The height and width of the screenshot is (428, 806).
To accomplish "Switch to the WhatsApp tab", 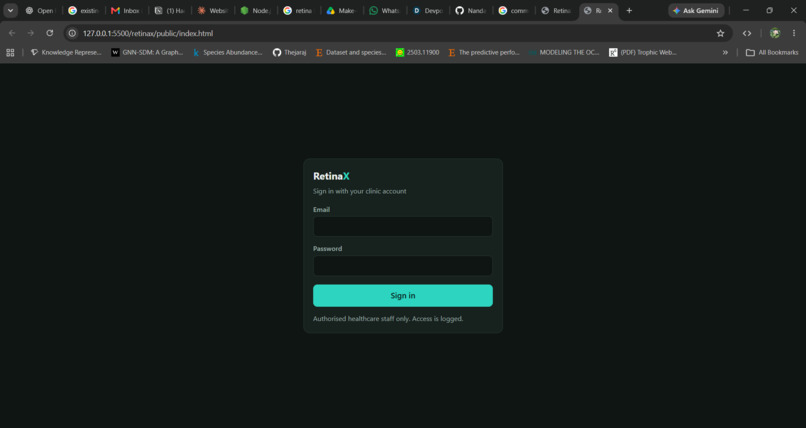I will coord(384,10).
